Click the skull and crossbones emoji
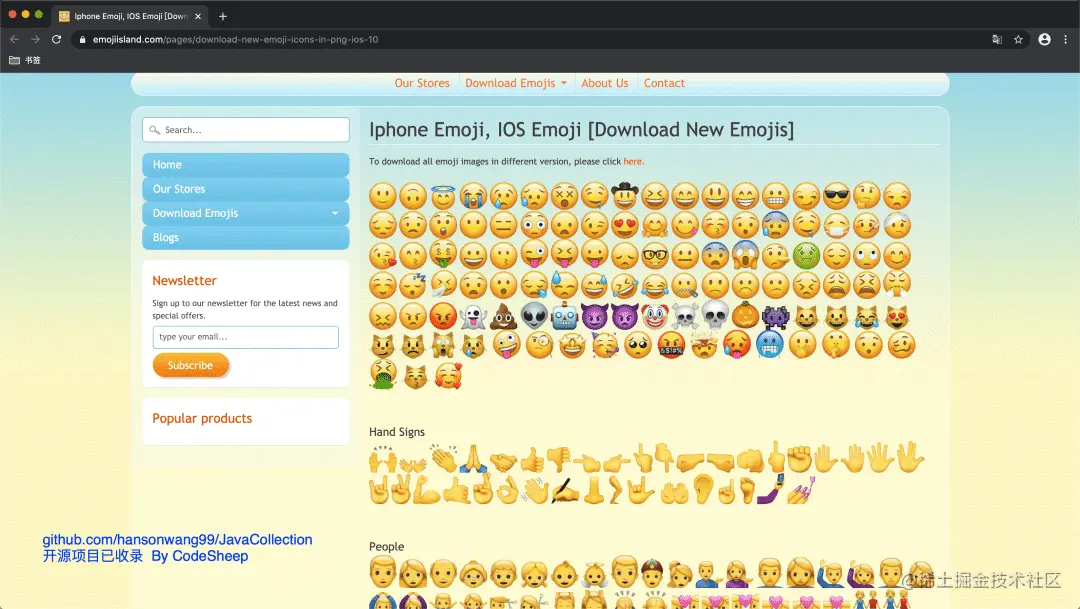Viewport: 1080px width, 609px height. pyautogui.click(x=685, y=316)
